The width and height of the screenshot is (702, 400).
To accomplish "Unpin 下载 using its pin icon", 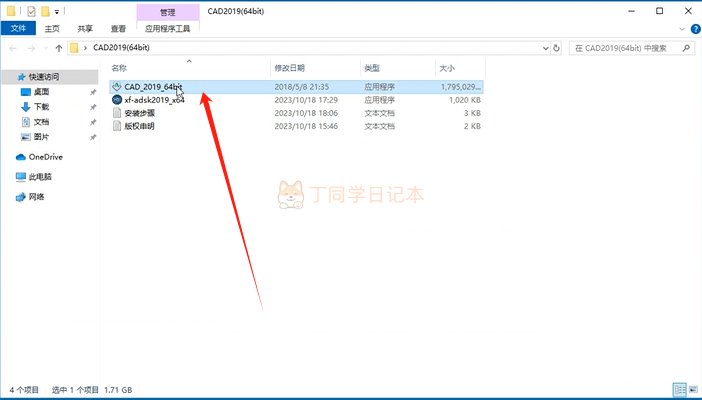I will (x=93, y=107).
